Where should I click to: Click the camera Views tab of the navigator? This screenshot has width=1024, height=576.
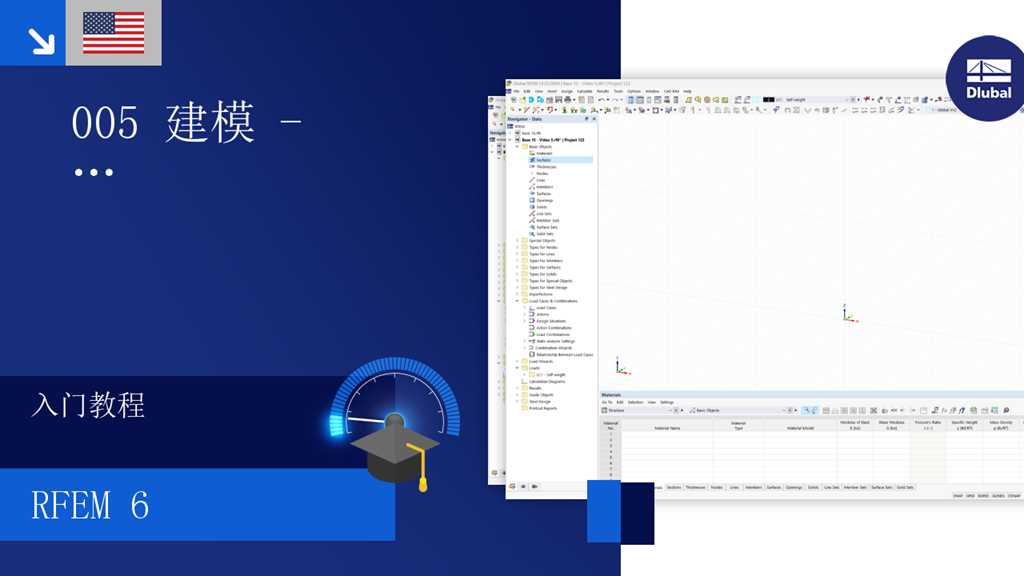[x=534, y=487]
